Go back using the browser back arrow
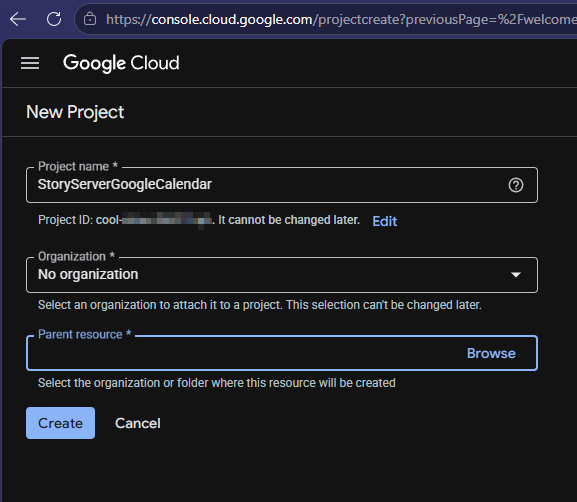This screenshot has height=502, width=577. 18,19
